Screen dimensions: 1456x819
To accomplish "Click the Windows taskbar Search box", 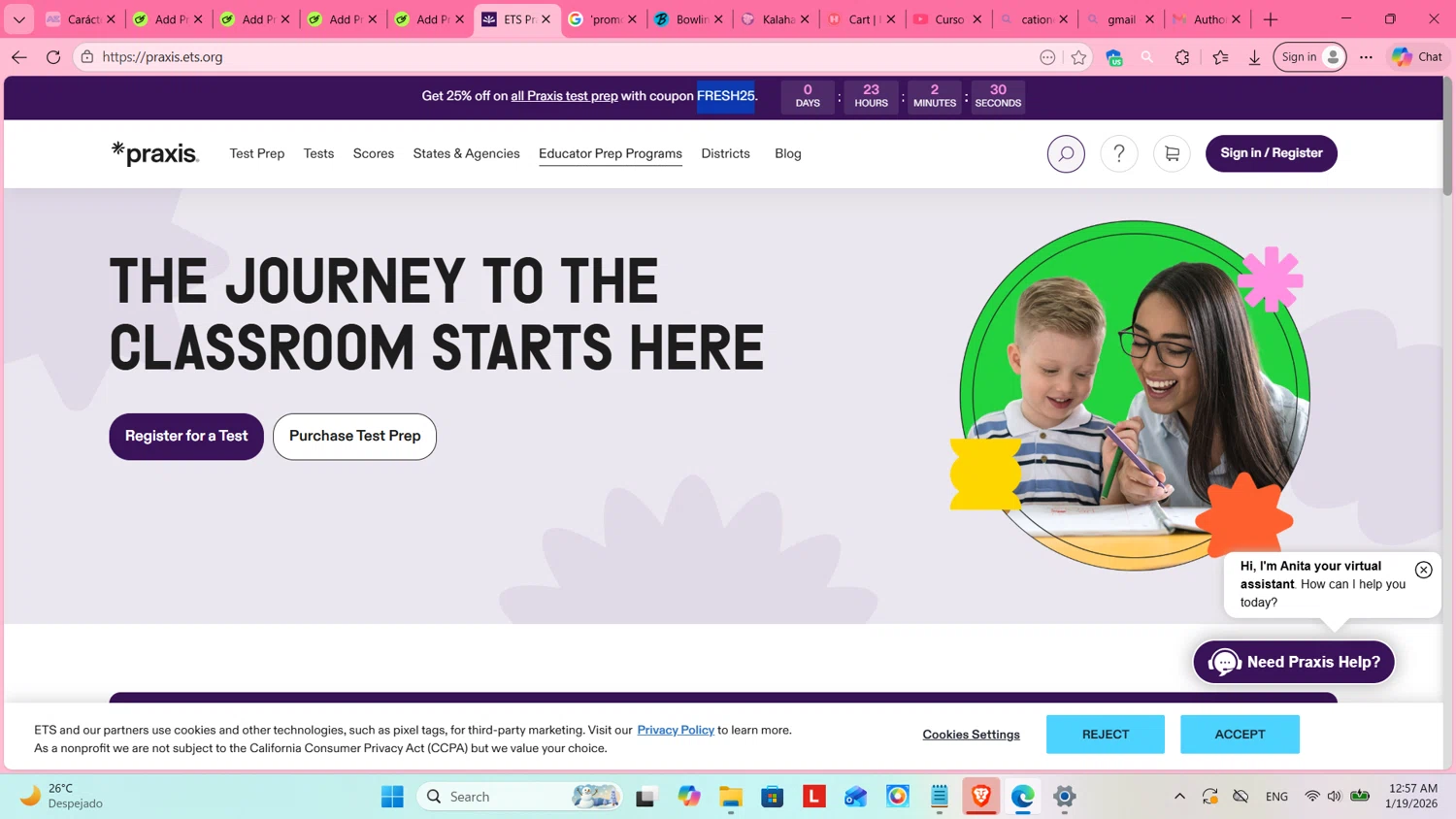I will (519, 797).
